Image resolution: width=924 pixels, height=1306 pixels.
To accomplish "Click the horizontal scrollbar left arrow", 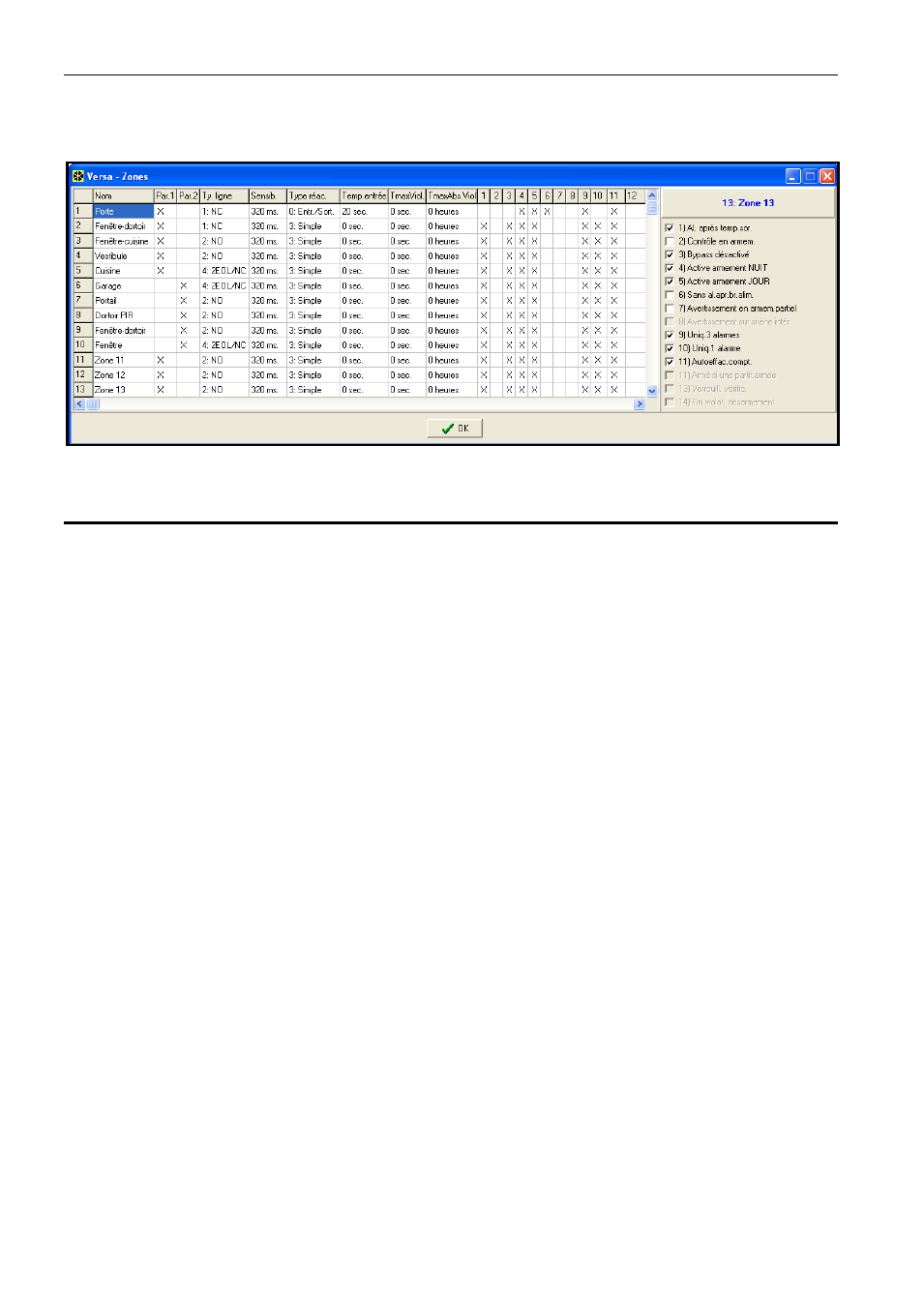I will point(79,404).
